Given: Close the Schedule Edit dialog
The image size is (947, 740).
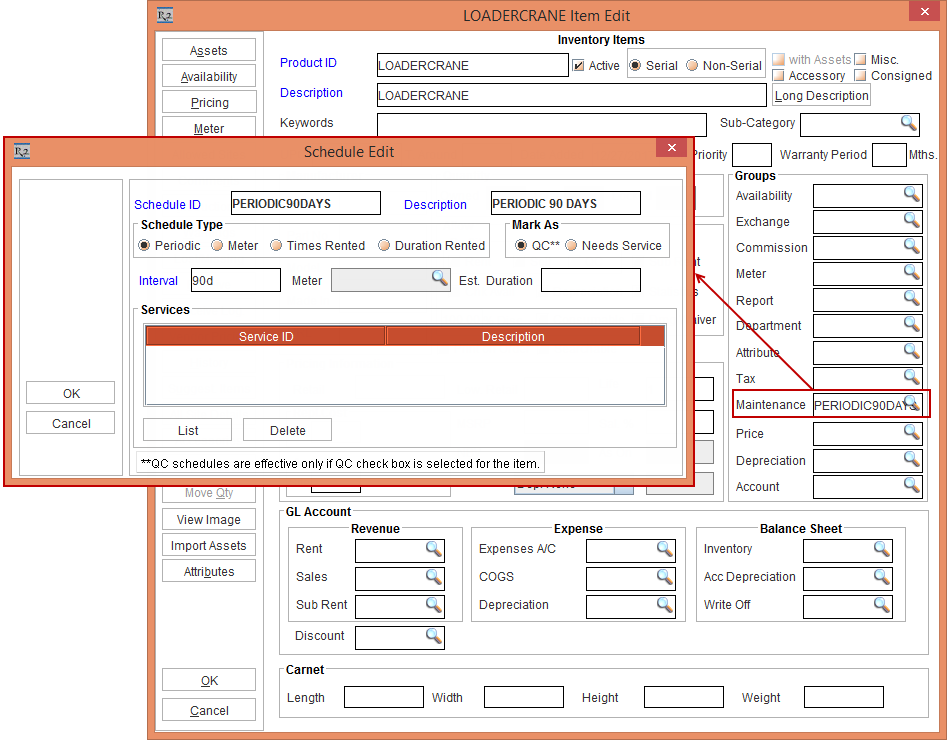Looking at the screenshot, I should coord(670,149).
